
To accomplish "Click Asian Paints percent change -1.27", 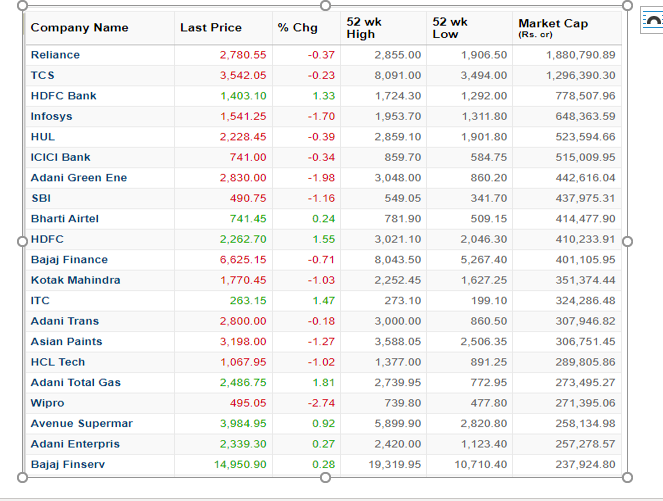I will (321, 342).
